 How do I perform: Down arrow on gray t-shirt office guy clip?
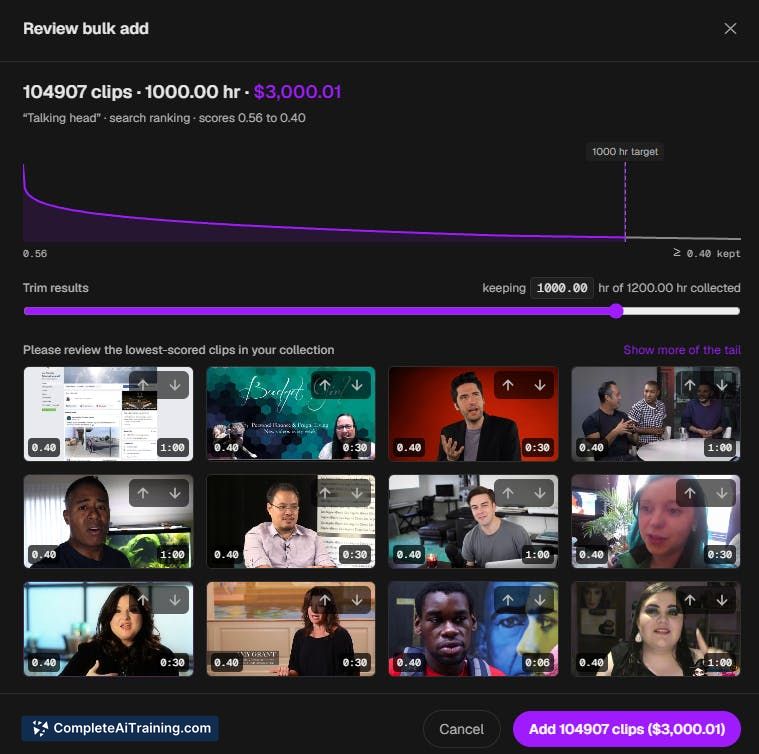pyautogui.click(x=540, y=493)
